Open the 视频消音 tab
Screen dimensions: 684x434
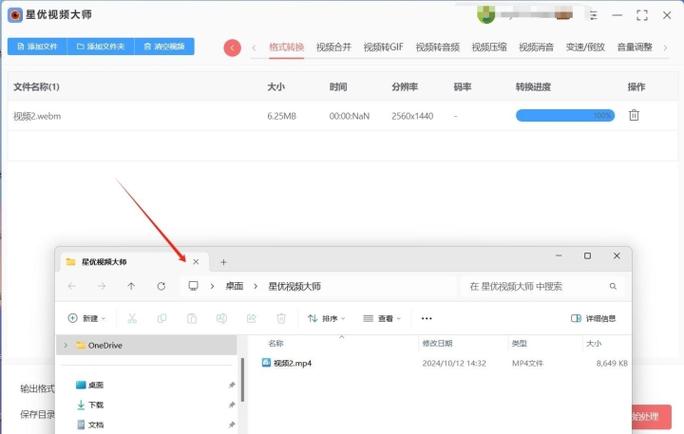[x=536, y=47]
